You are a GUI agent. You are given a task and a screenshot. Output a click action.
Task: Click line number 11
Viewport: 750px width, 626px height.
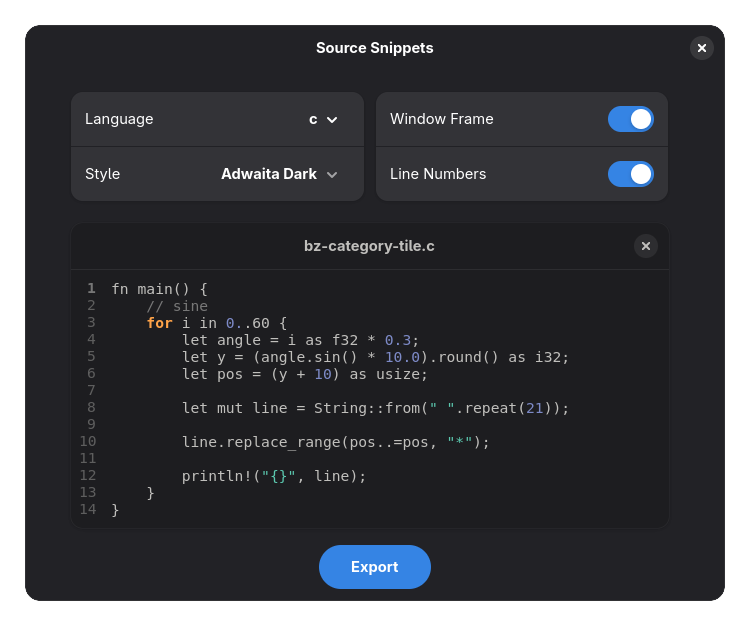point(88,459)
